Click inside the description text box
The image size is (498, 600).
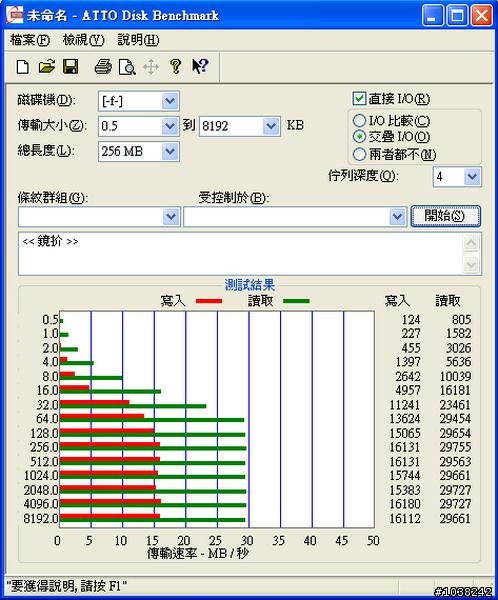click(240, 253)
